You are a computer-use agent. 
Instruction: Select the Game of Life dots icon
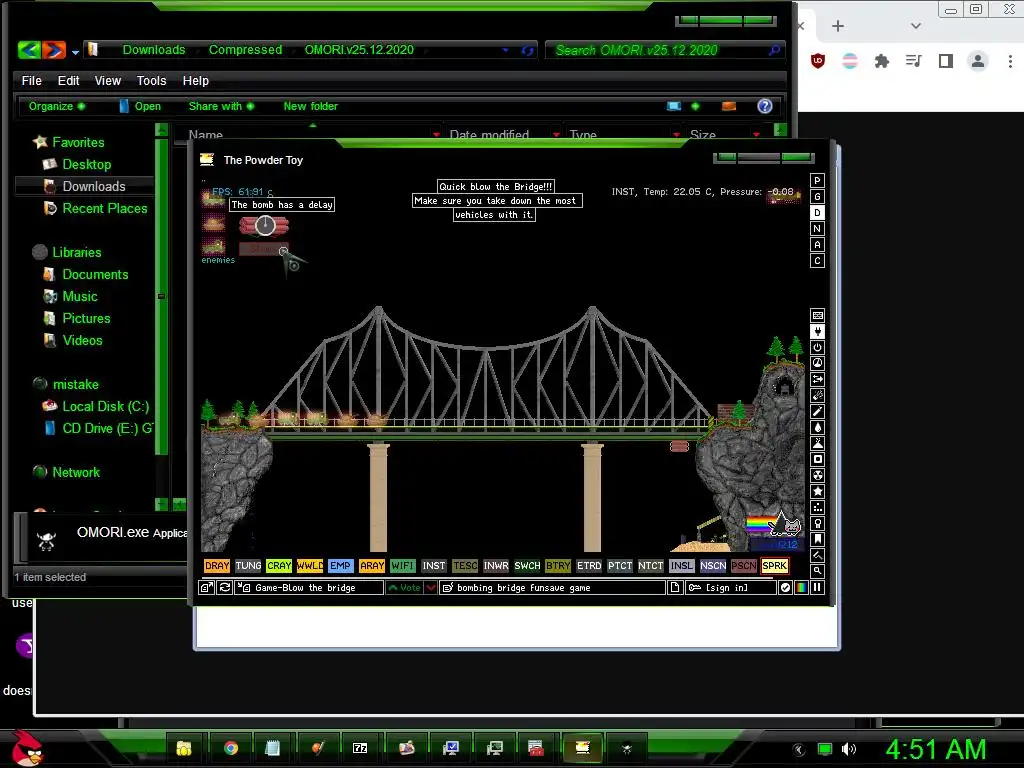pos(817,507)
